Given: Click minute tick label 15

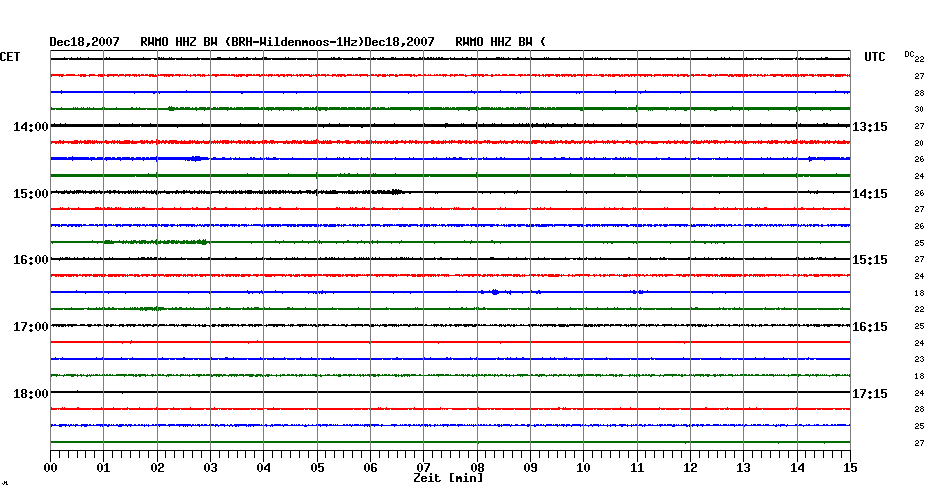Looking at the screenshot, I should click(x=851, y=468).
